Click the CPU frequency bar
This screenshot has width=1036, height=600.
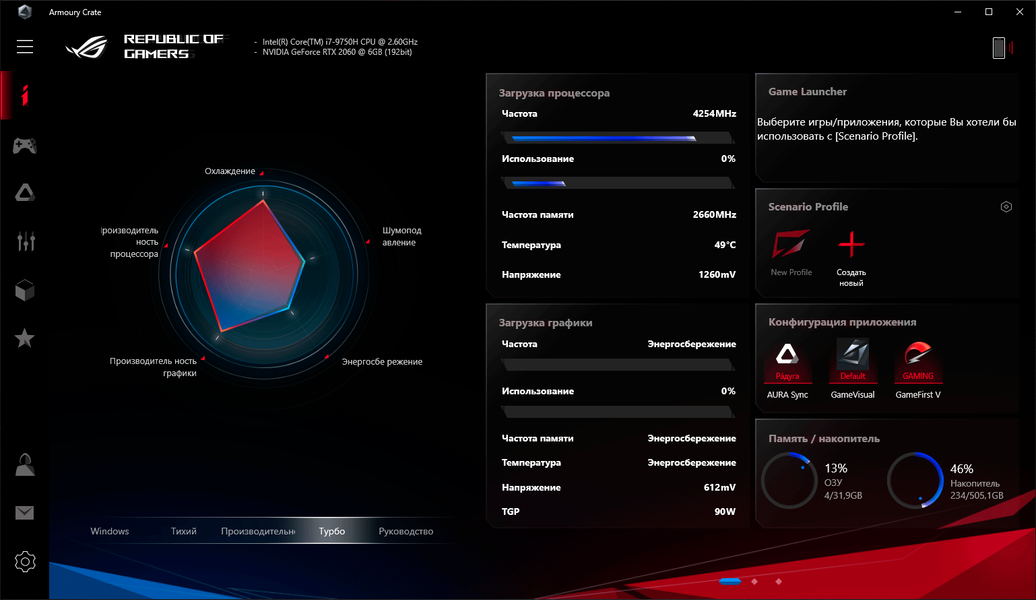click(x=618, y=138)
